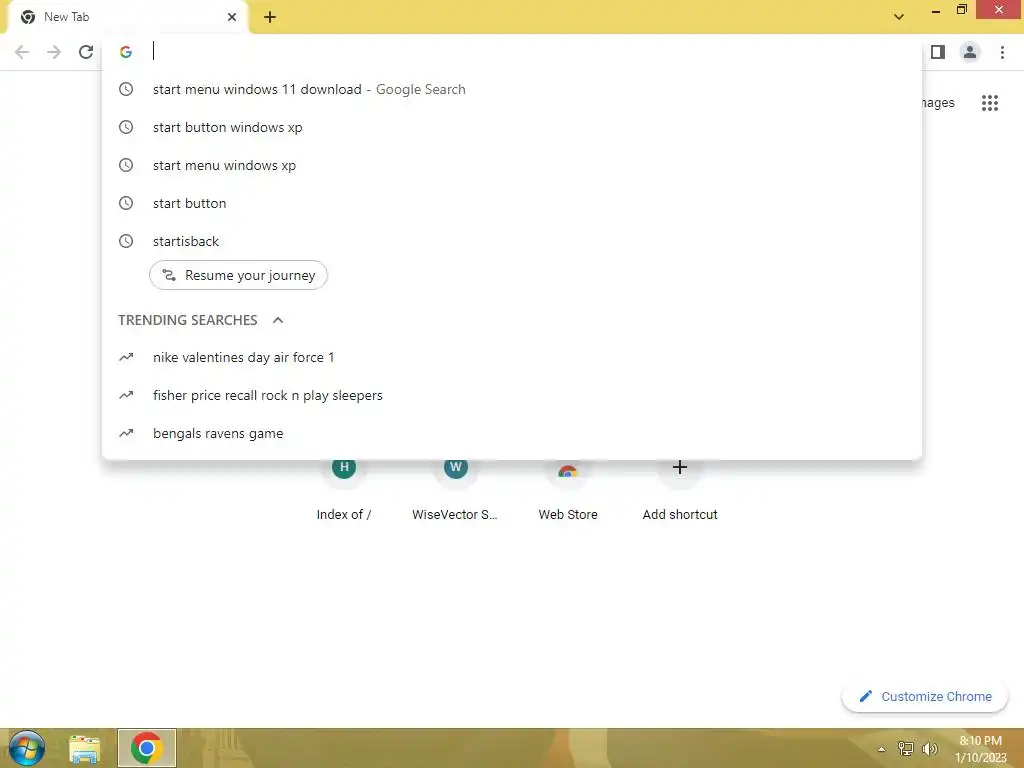Screen dimensions: 1024x768
Task: Click the Chrome taskbar icon
Action: tap(146, 748)
